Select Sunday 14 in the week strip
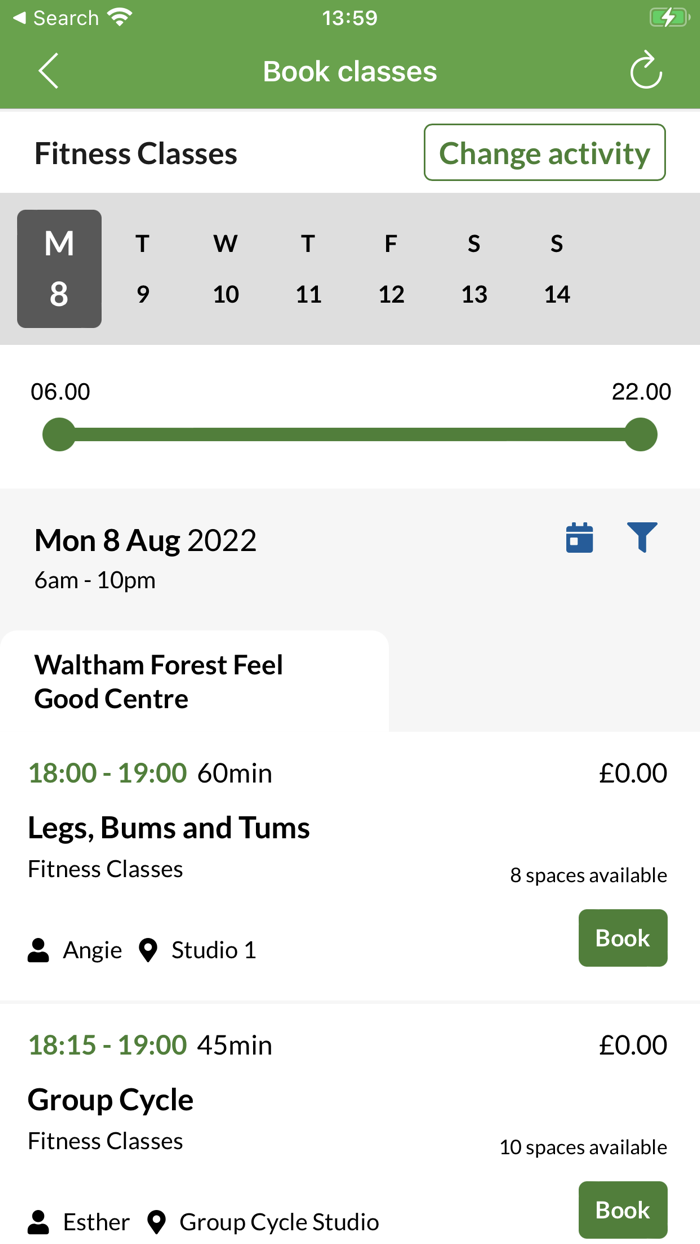 tap(557, 269)
